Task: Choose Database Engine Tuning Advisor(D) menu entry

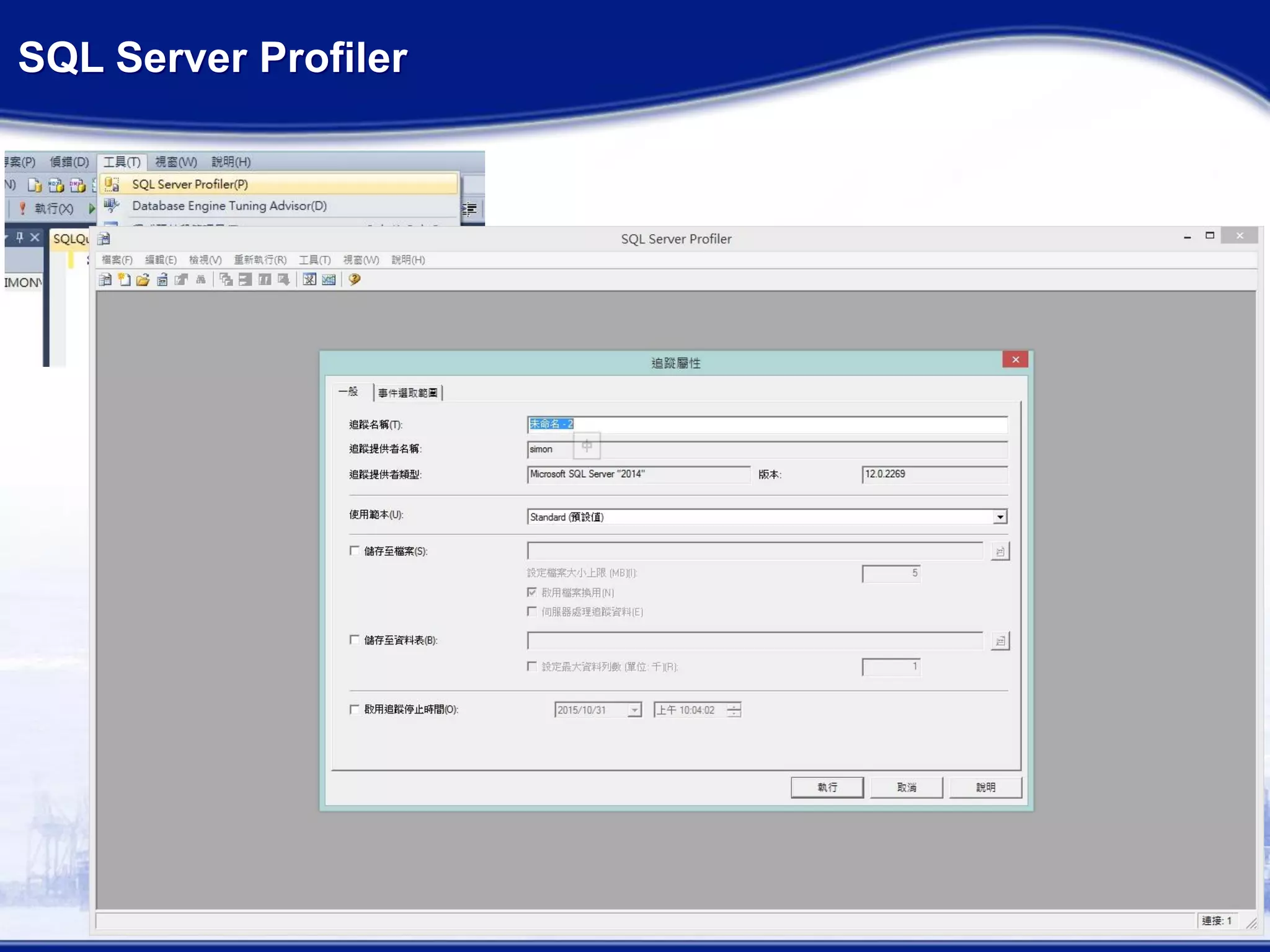Action: point(279,206)
